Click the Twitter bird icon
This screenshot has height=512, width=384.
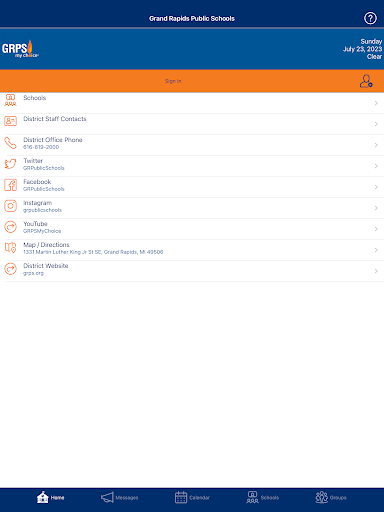(x=10, y=164)
